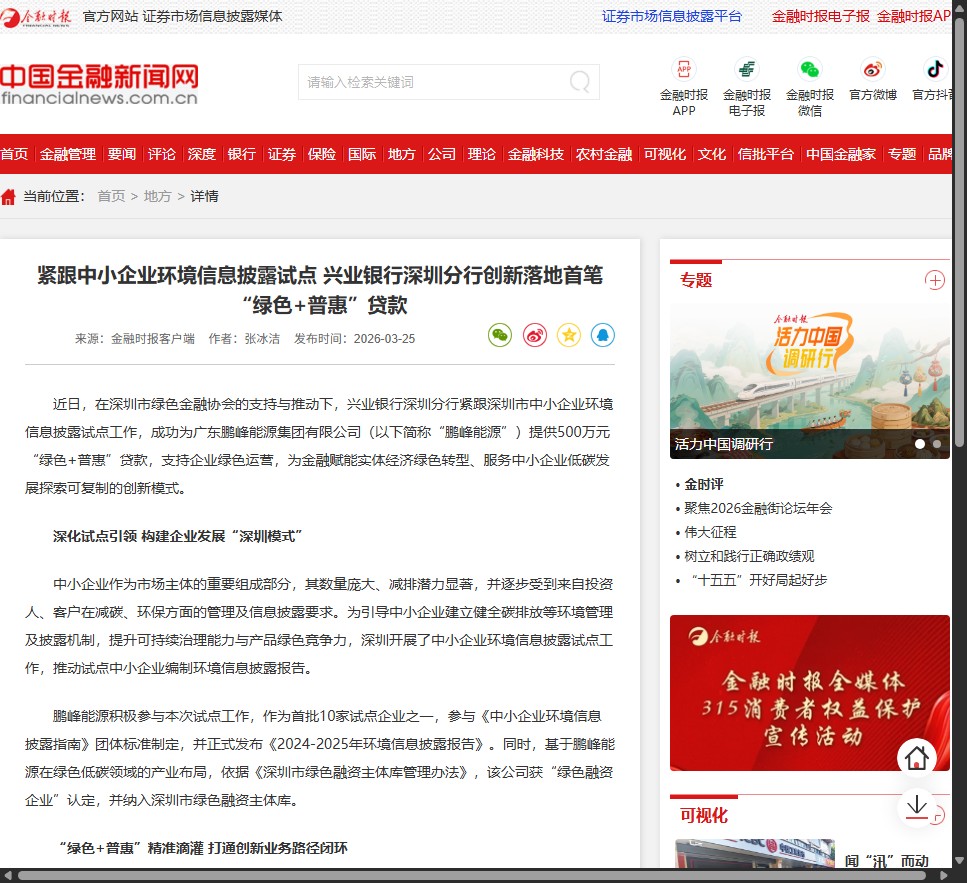Click the author name 张冰洁
The image size is (967, 883).
262,339
